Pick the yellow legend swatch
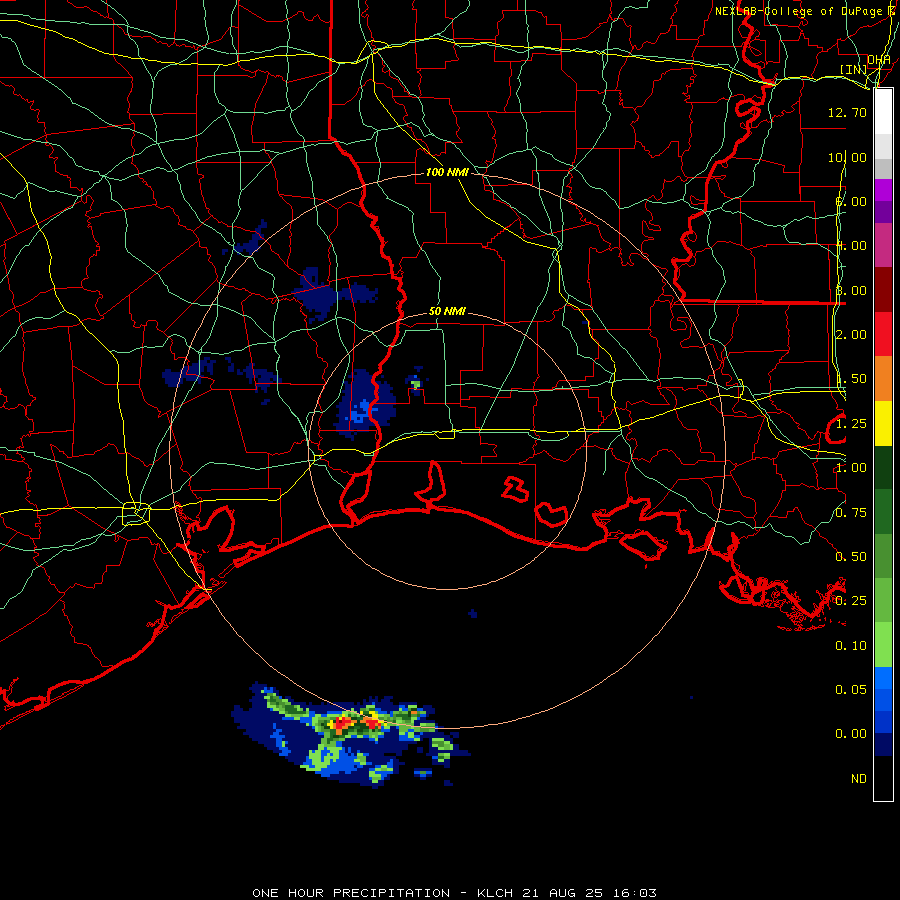 tap(883, 424)
